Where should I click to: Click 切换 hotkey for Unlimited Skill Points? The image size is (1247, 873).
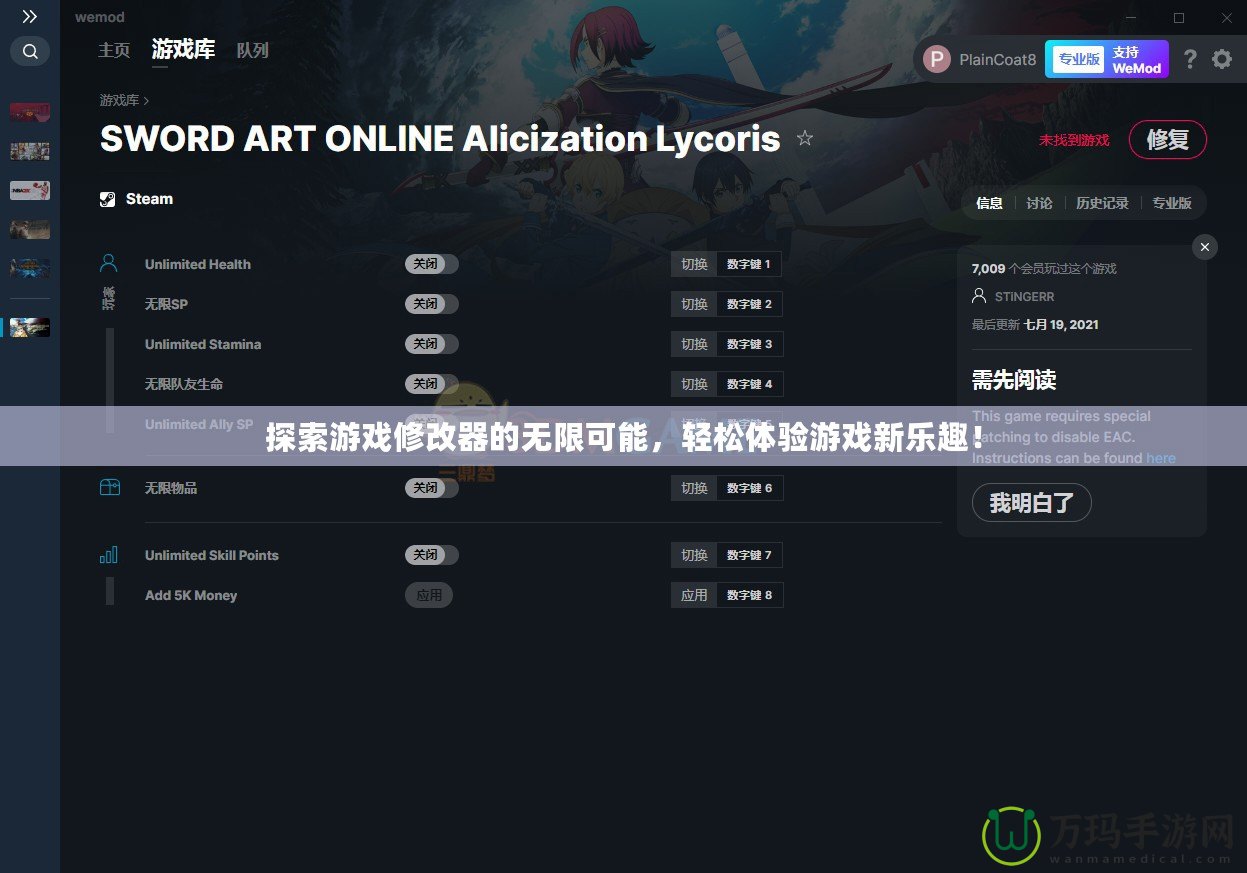point(694,555)
